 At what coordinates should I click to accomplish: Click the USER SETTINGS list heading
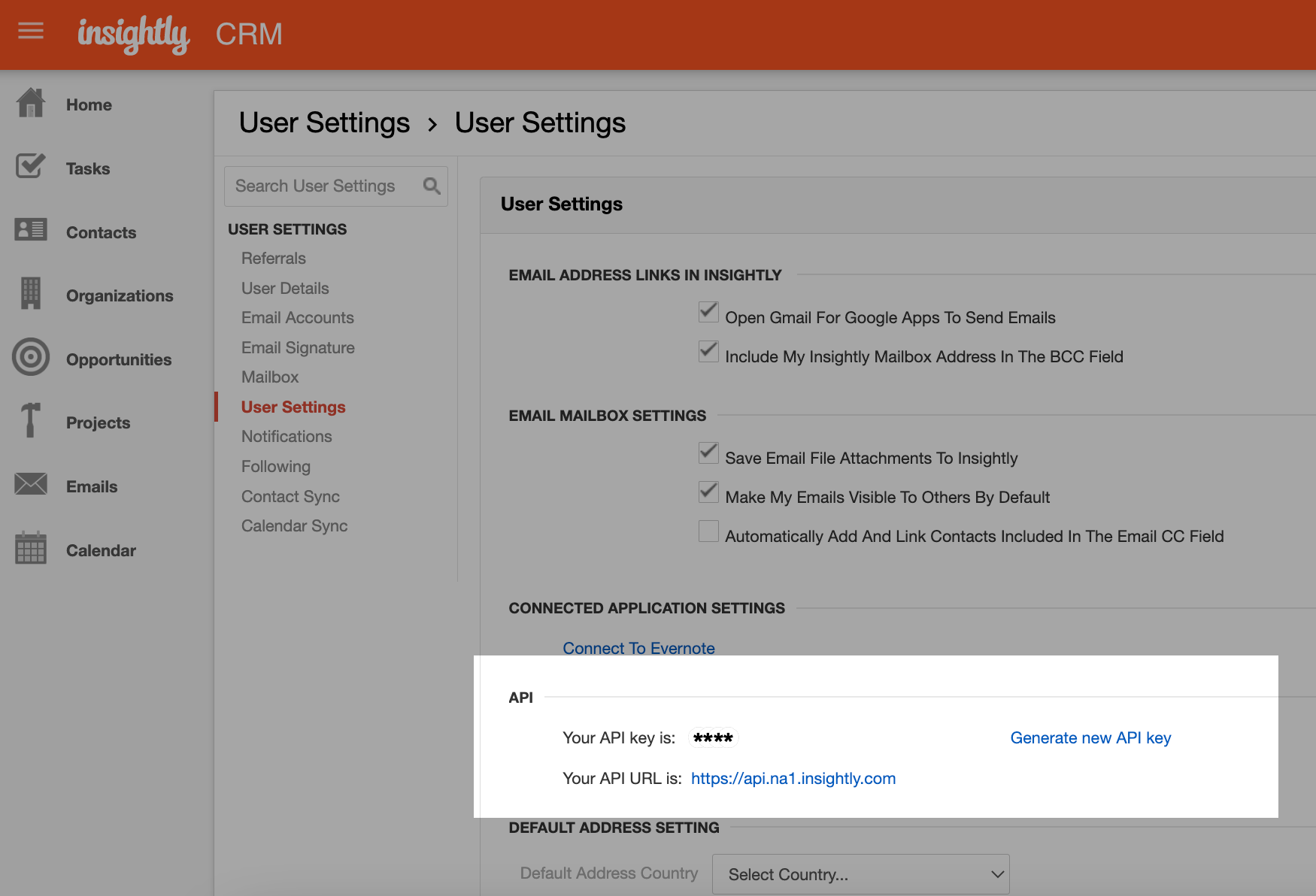tap(287, 229)
